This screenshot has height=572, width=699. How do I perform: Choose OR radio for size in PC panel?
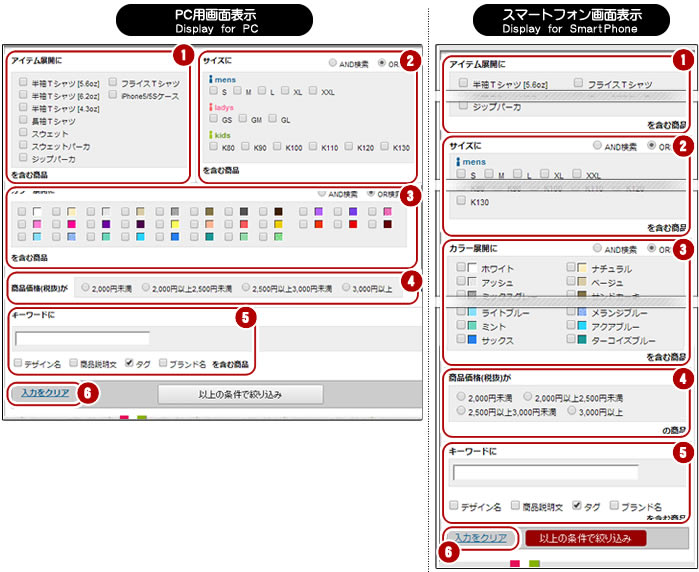pyautogui.click(x=382, y=63)
